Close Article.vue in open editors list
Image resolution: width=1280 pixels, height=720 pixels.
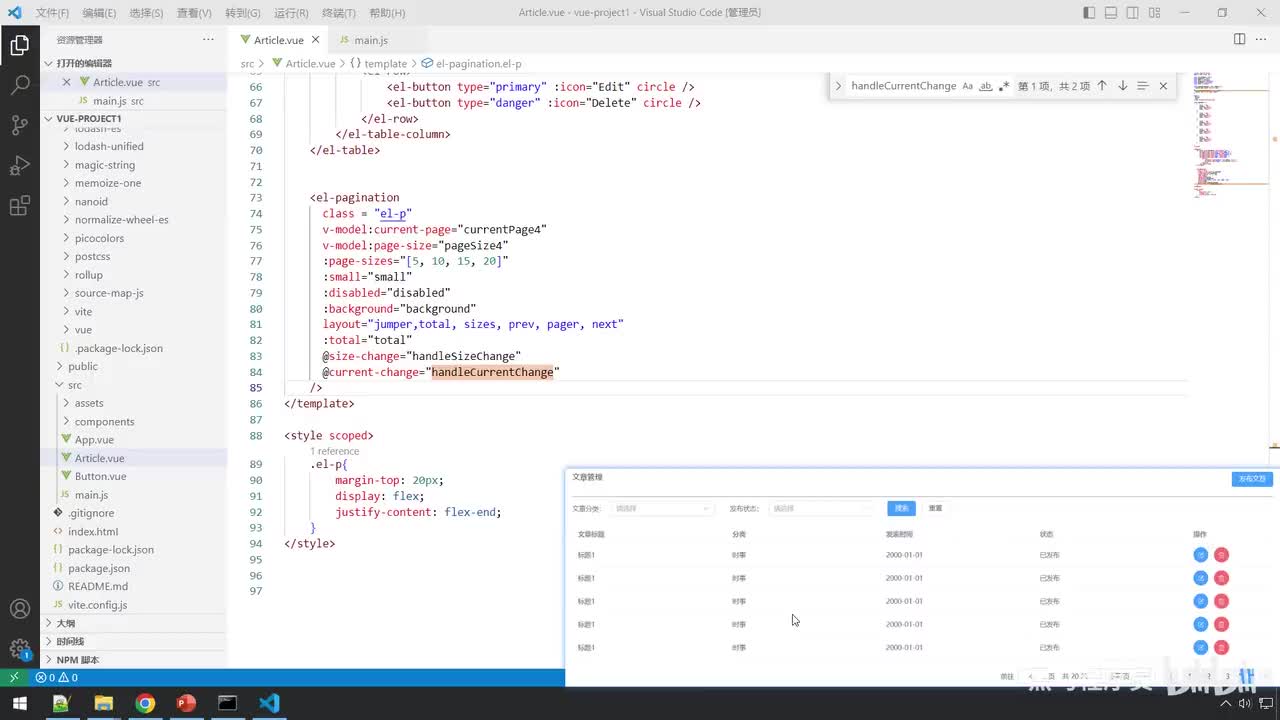[x=67, y=82]
